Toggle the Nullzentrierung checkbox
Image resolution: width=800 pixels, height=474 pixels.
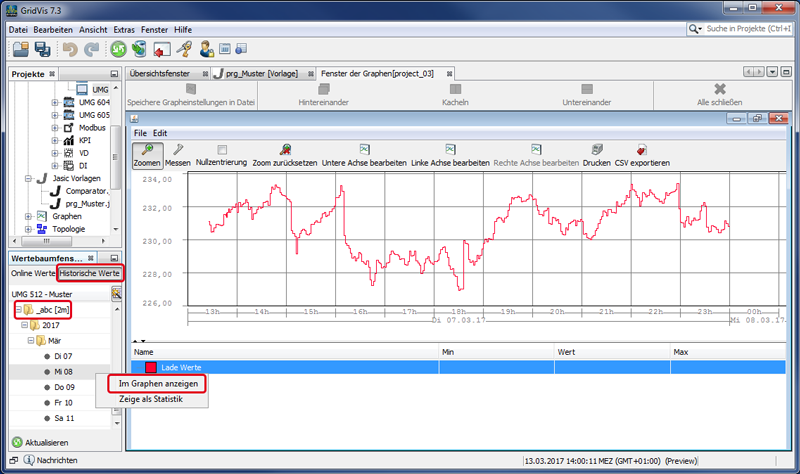[221, 149]
